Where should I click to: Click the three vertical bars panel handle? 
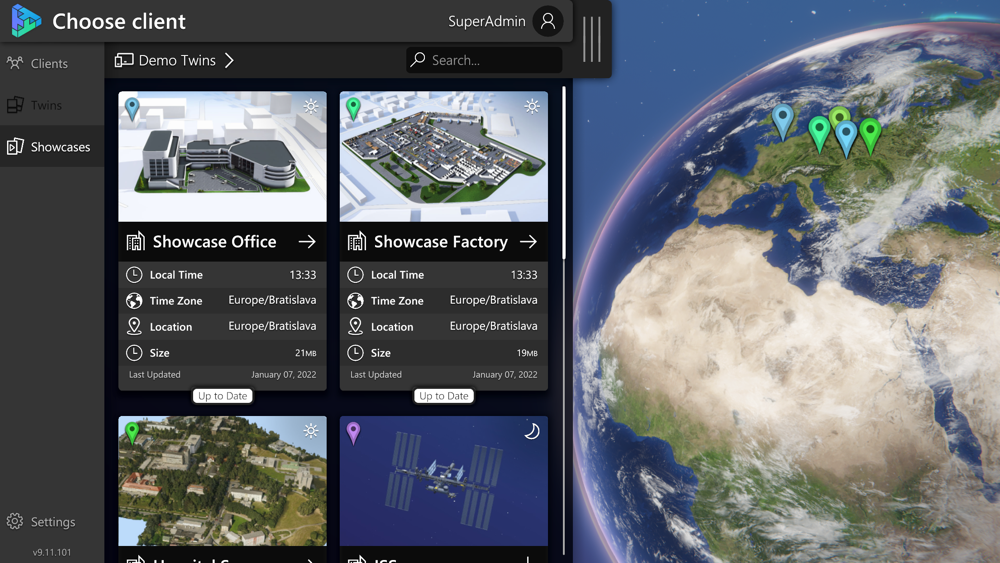592,40
